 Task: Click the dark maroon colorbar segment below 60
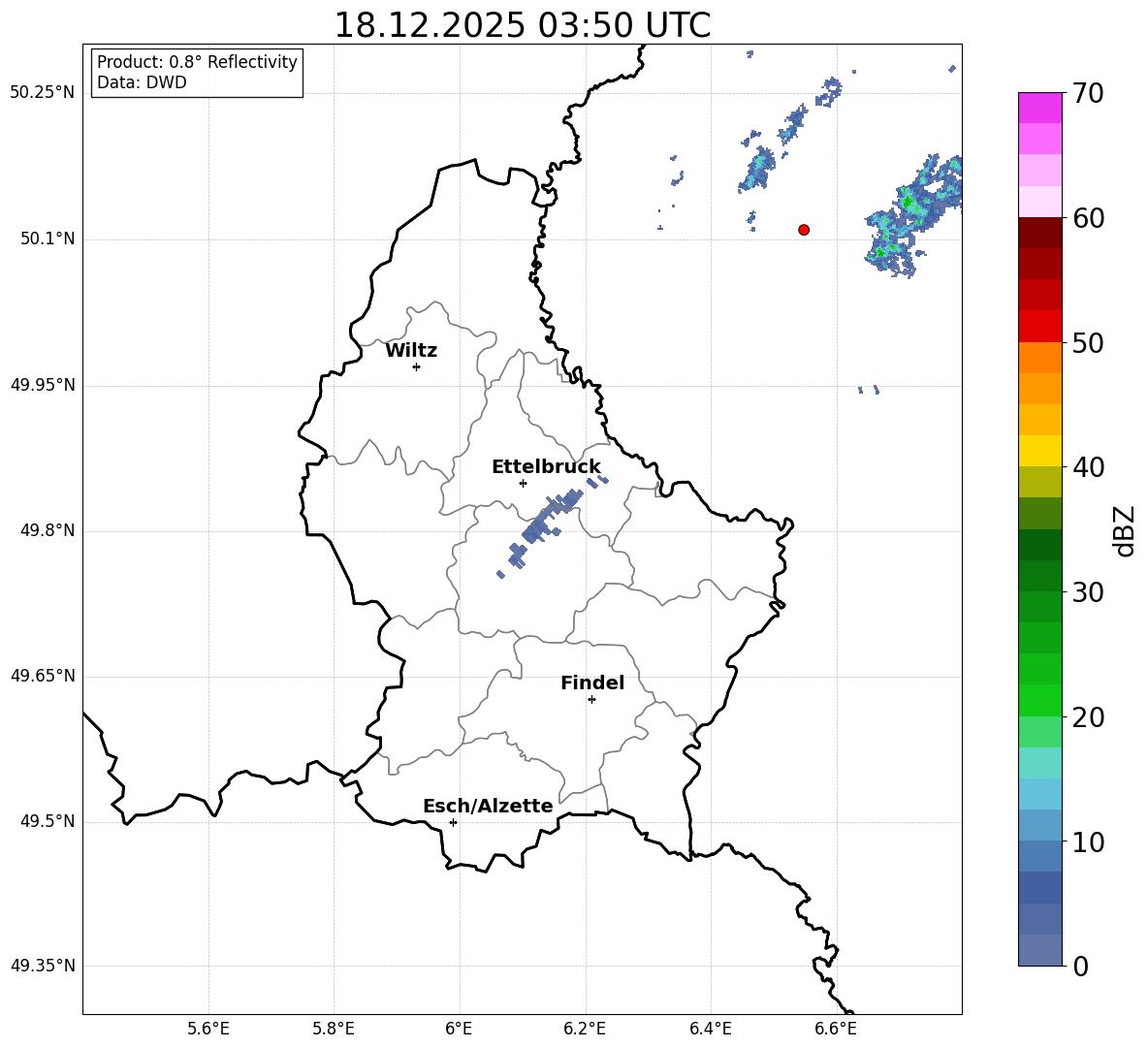(x=1039, y=232)
